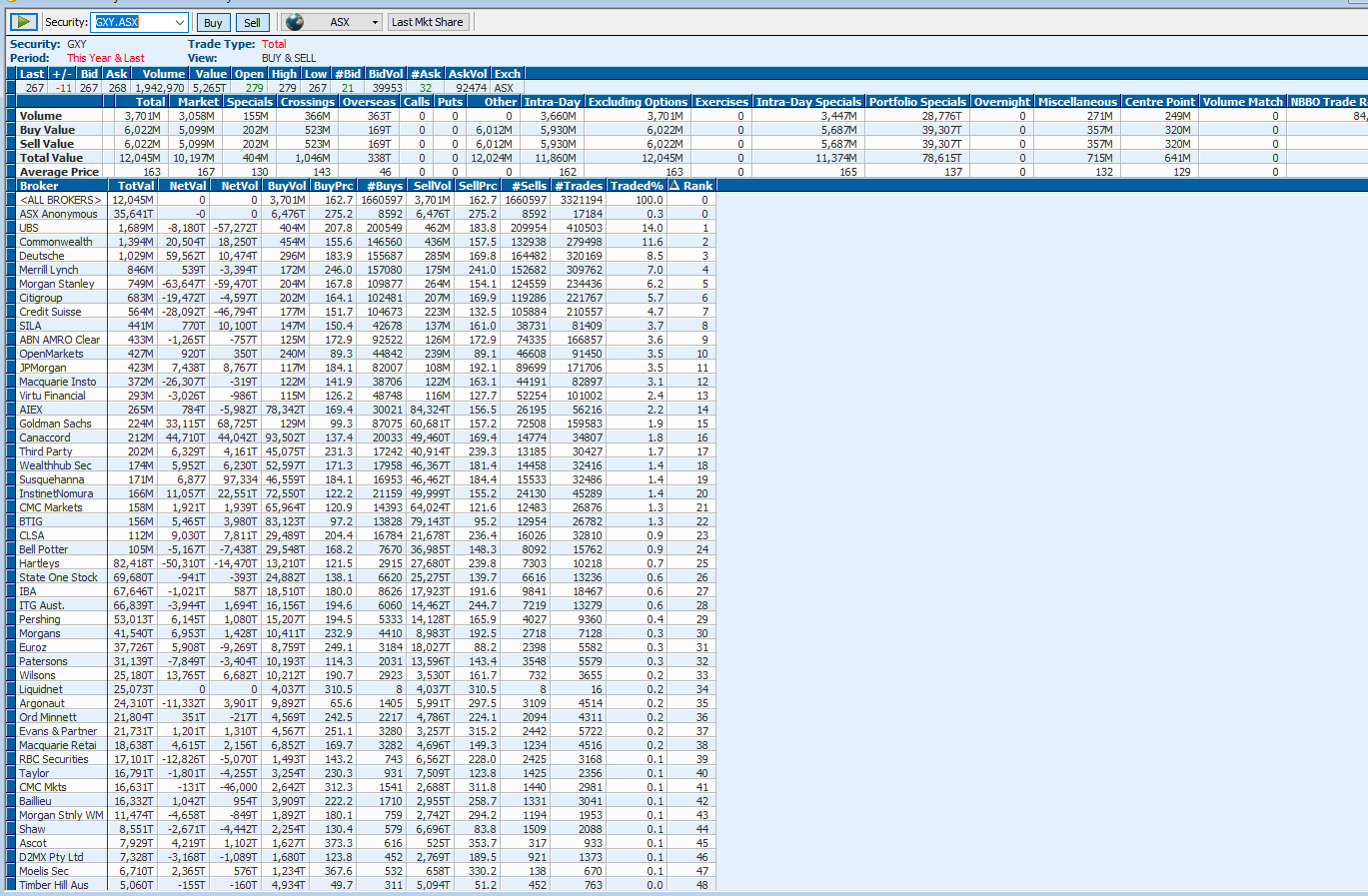Click the Intra-Day column header
The height and width of the screenshot is (896, 1368).
(552, 102)
